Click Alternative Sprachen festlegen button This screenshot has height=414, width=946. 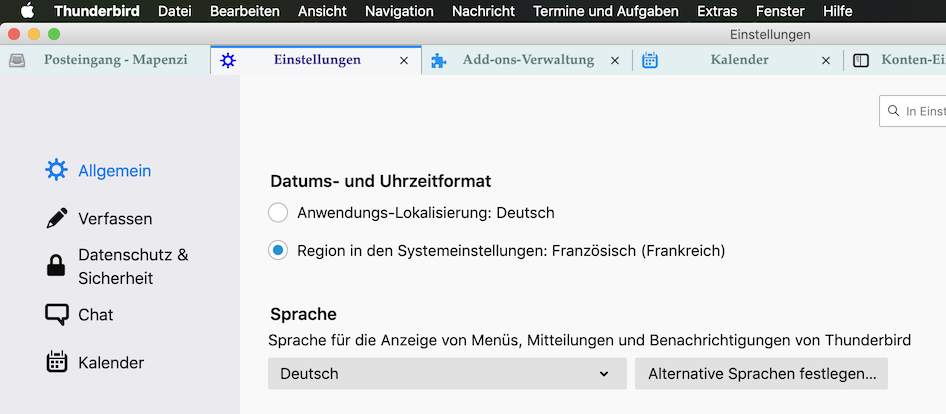tap(761, 374)
